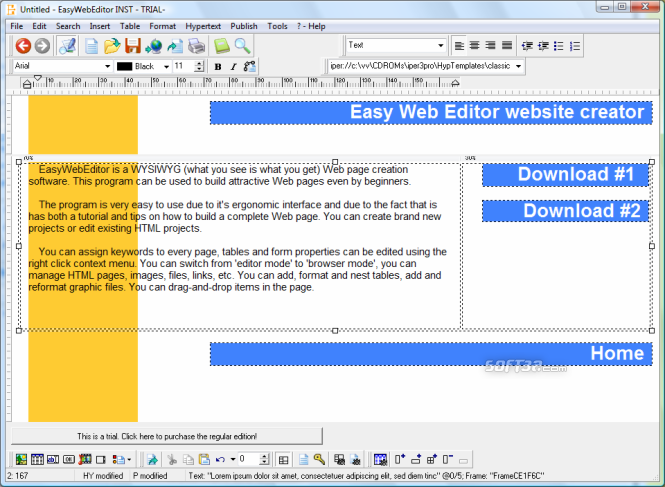Click the Home blue banner
This screenshot has width=665, height=487.
point(431,354)
